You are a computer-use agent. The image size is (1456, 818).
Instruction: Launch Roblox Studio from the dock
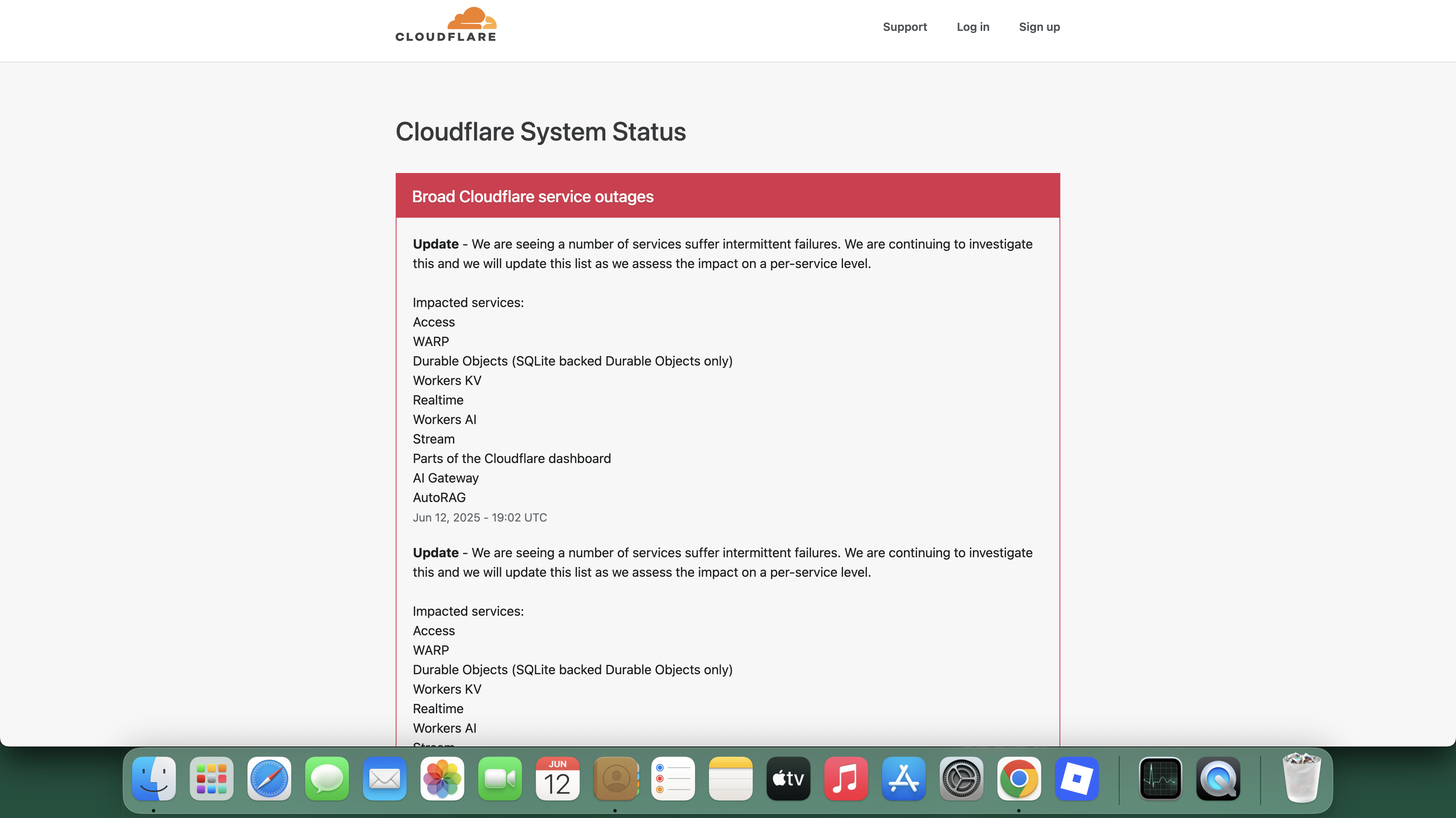coord(1076,779)
